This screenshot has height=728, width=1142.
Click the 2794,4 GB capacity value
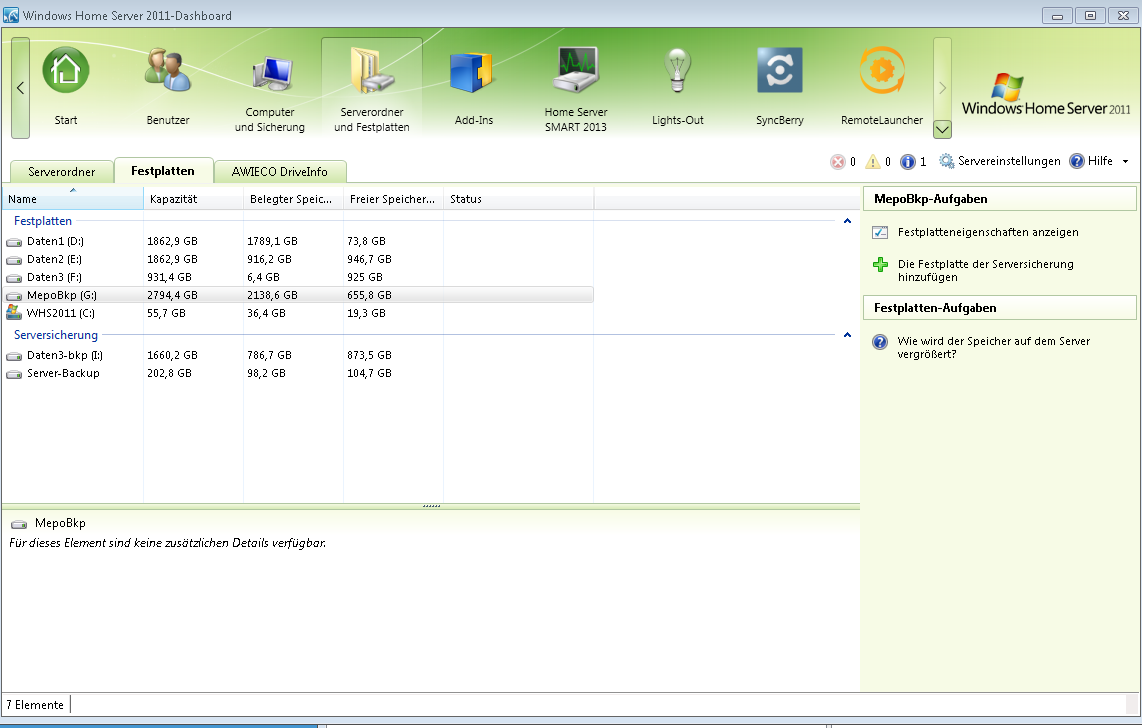point(172,296)
